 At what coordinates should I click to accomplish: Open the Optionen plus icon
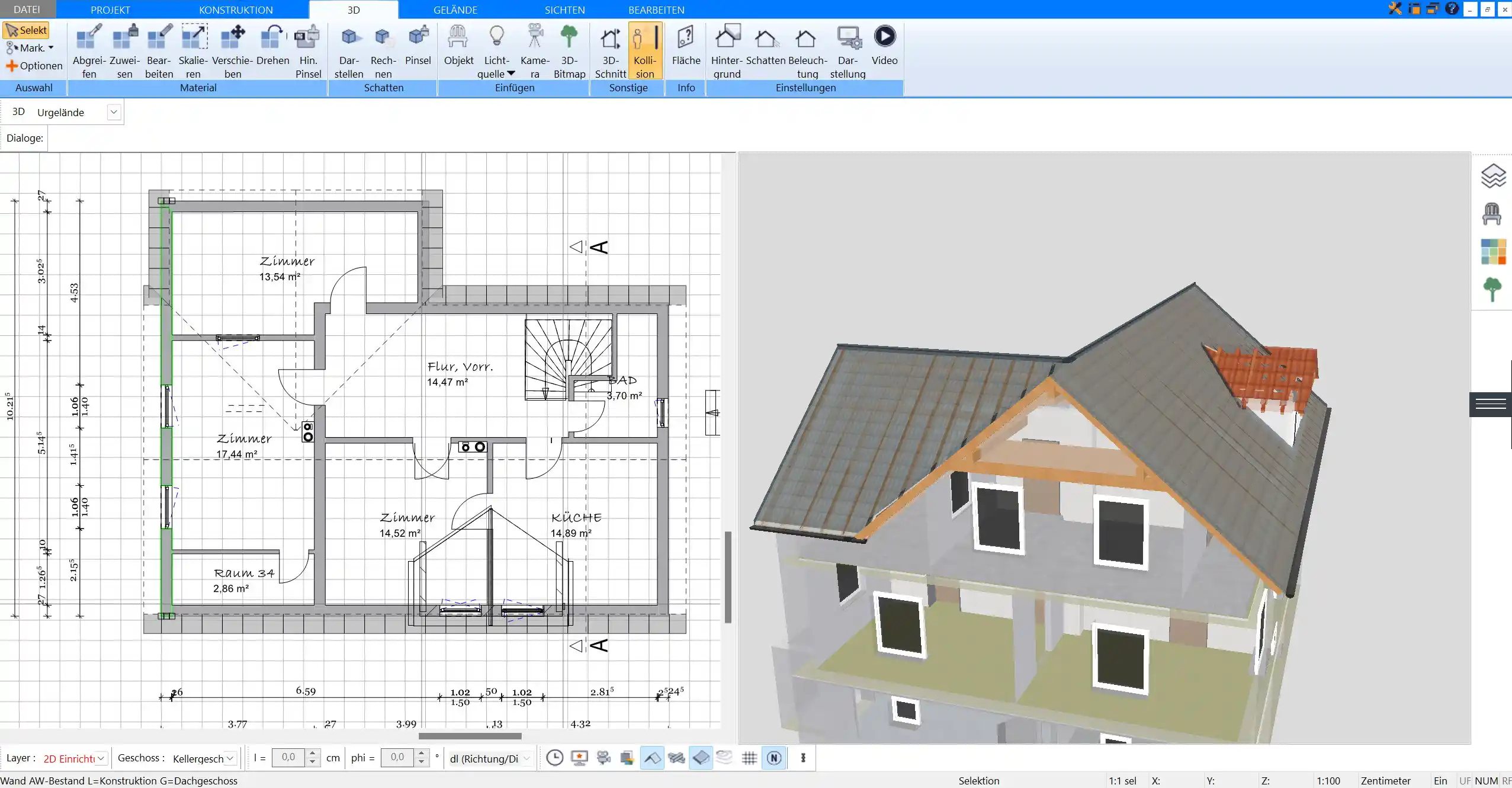point(11,66)
